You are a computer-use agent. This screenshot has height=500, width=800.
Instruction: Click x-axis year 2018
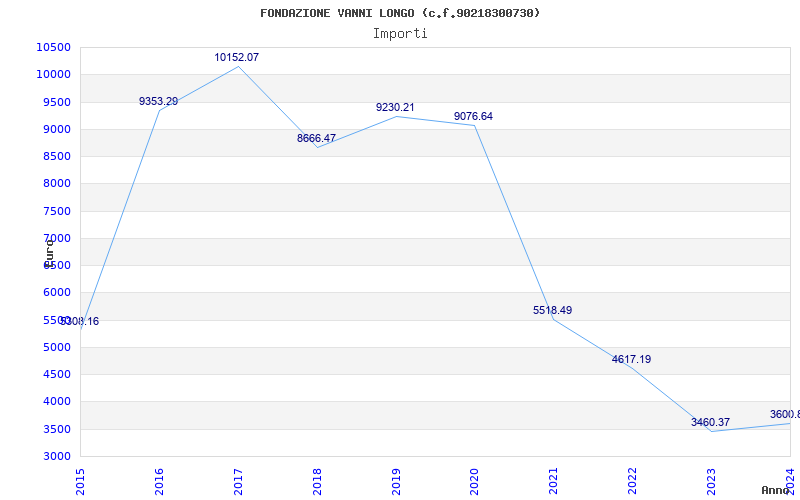pos(317,481)
